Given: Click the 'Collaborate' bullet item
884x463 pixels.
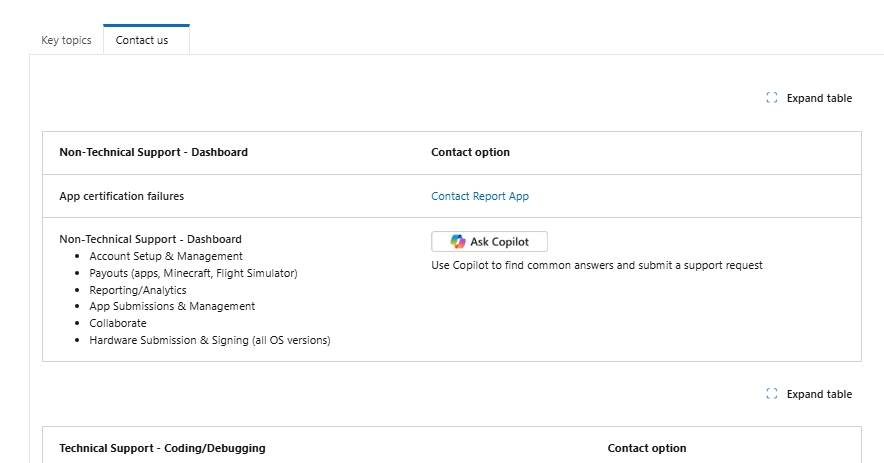Looking at the screenshot, I should 118,323.
